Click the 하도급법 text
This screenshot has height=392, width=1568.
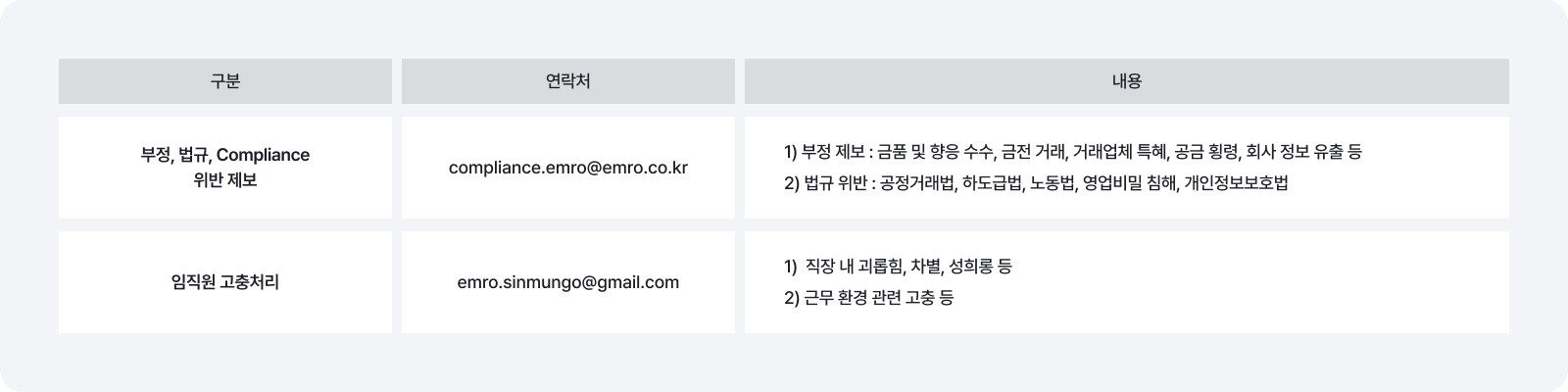tap(992, 183)
